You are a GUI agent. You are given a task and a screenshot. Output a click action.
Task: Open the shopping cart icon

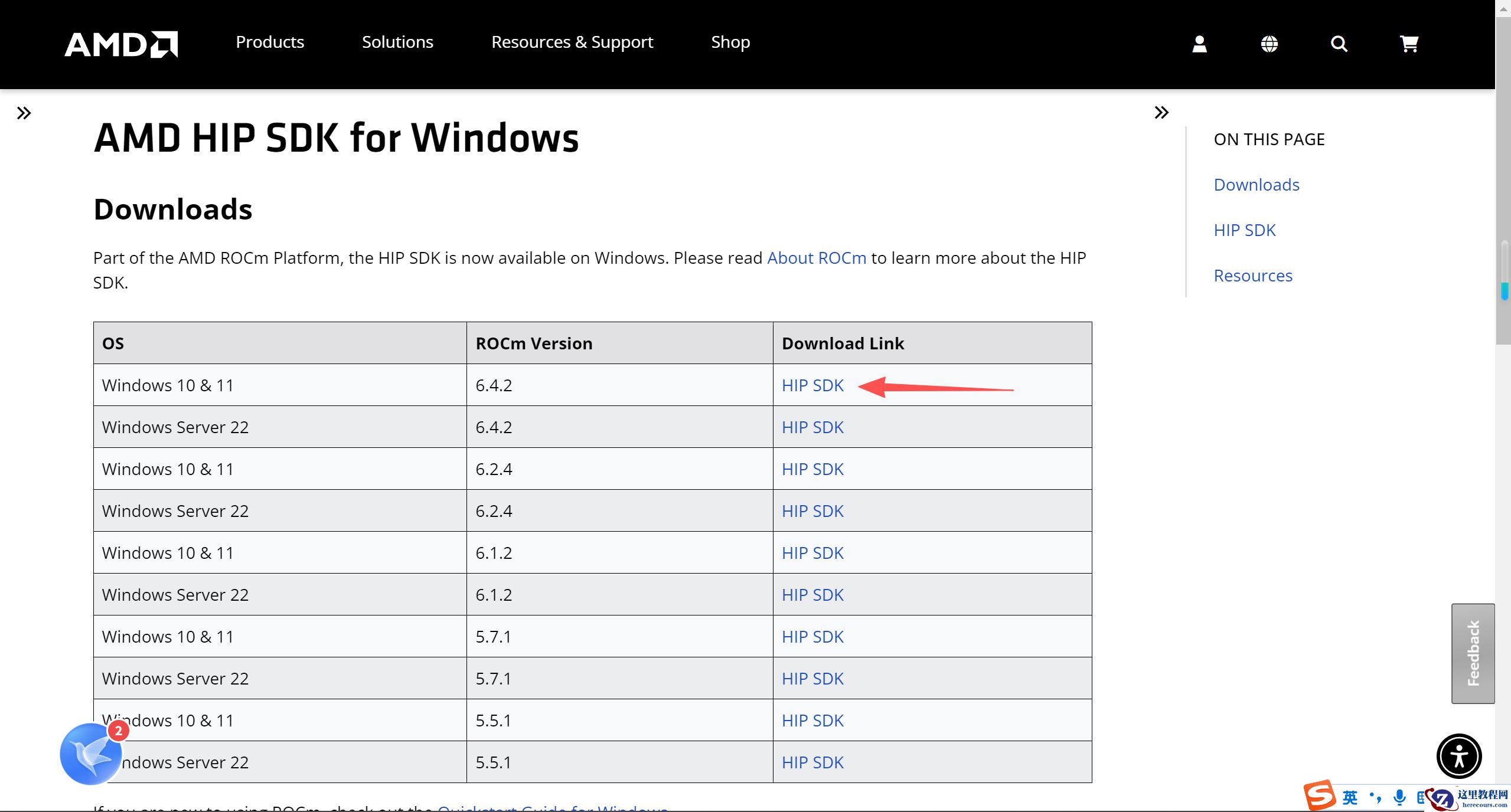(x=1409, y=44)
